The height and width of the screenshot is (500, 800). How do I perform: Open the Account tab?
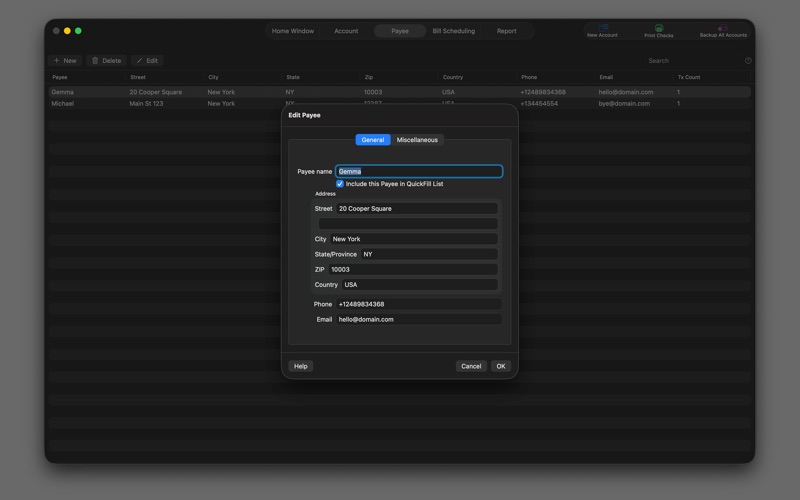coord(346,31)
